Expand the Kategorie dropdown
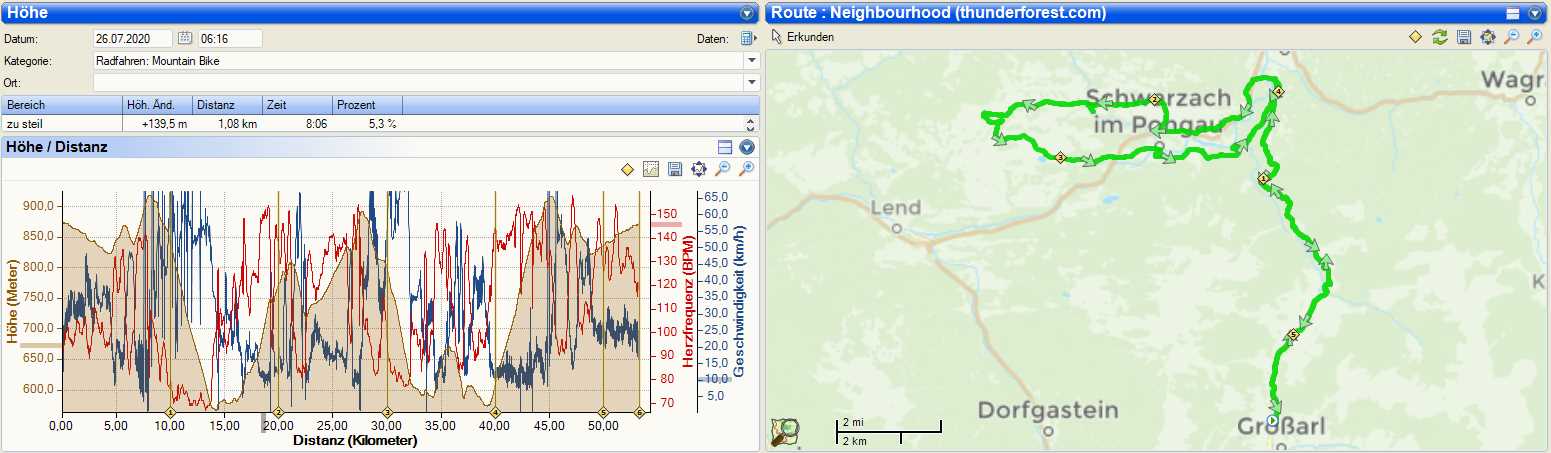1551x453 pixels. (x=751, y=61)
